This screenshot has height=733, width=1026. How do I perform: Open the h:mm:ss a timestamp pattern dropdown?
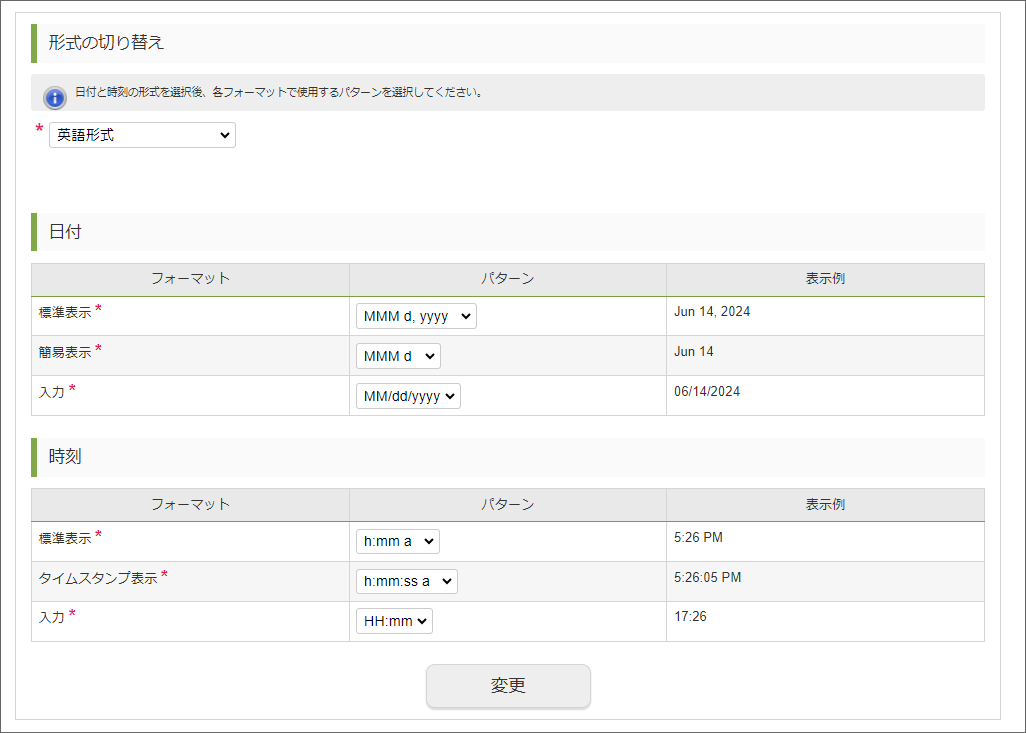406,581
